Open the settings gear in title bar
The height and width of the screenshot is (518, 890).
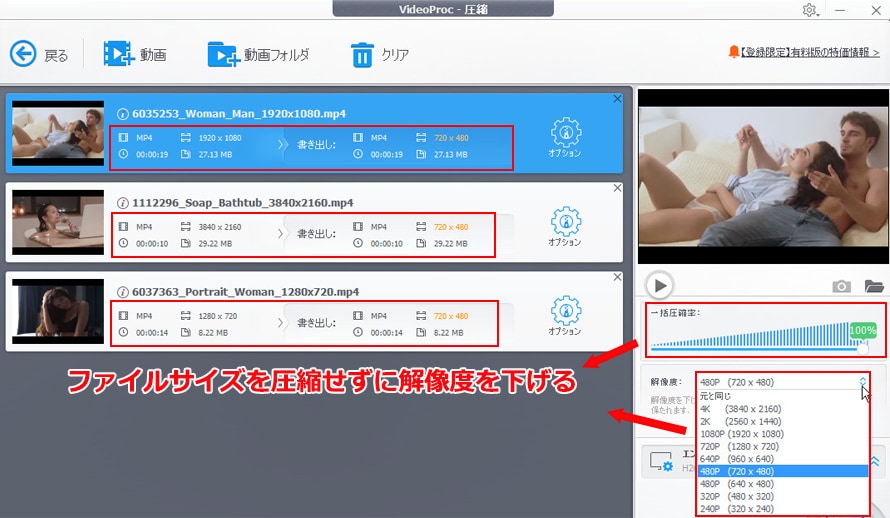point(809,10)
